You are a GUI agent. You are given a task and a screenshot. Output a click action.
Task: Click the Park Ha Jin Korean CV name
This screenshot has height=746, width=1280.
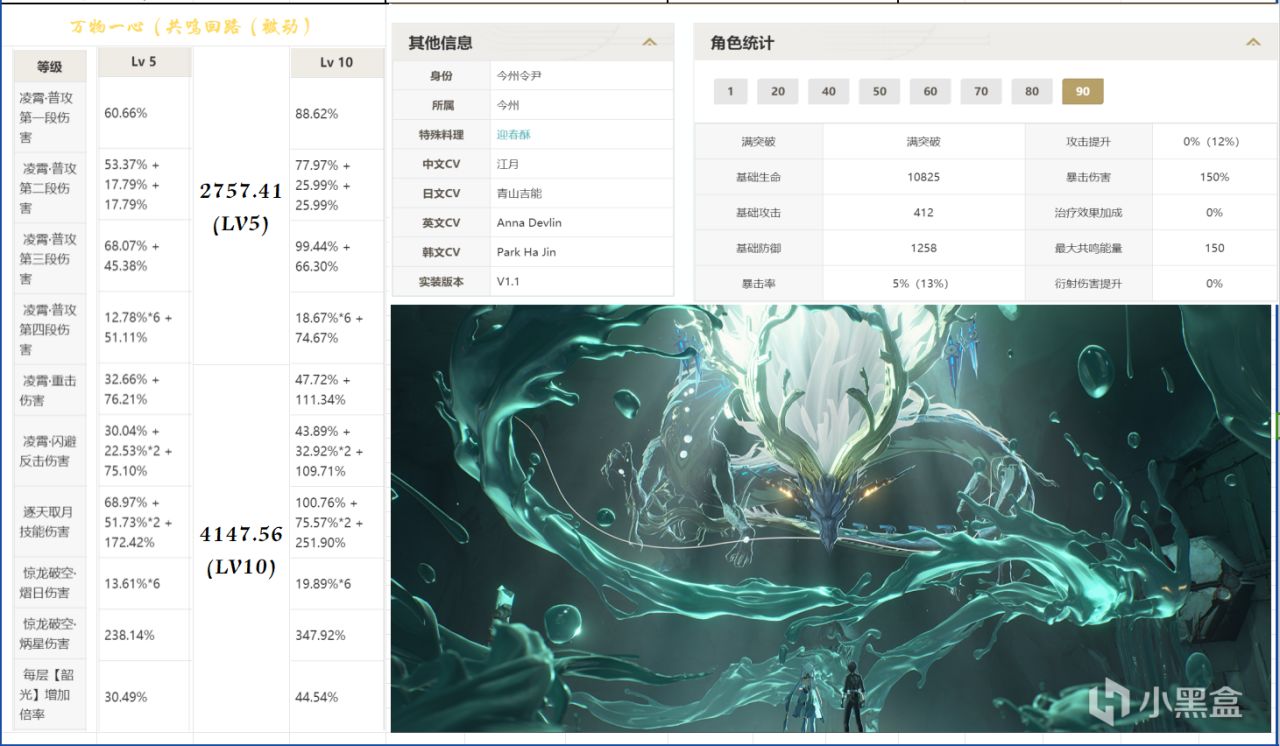(x=526, y=252)
